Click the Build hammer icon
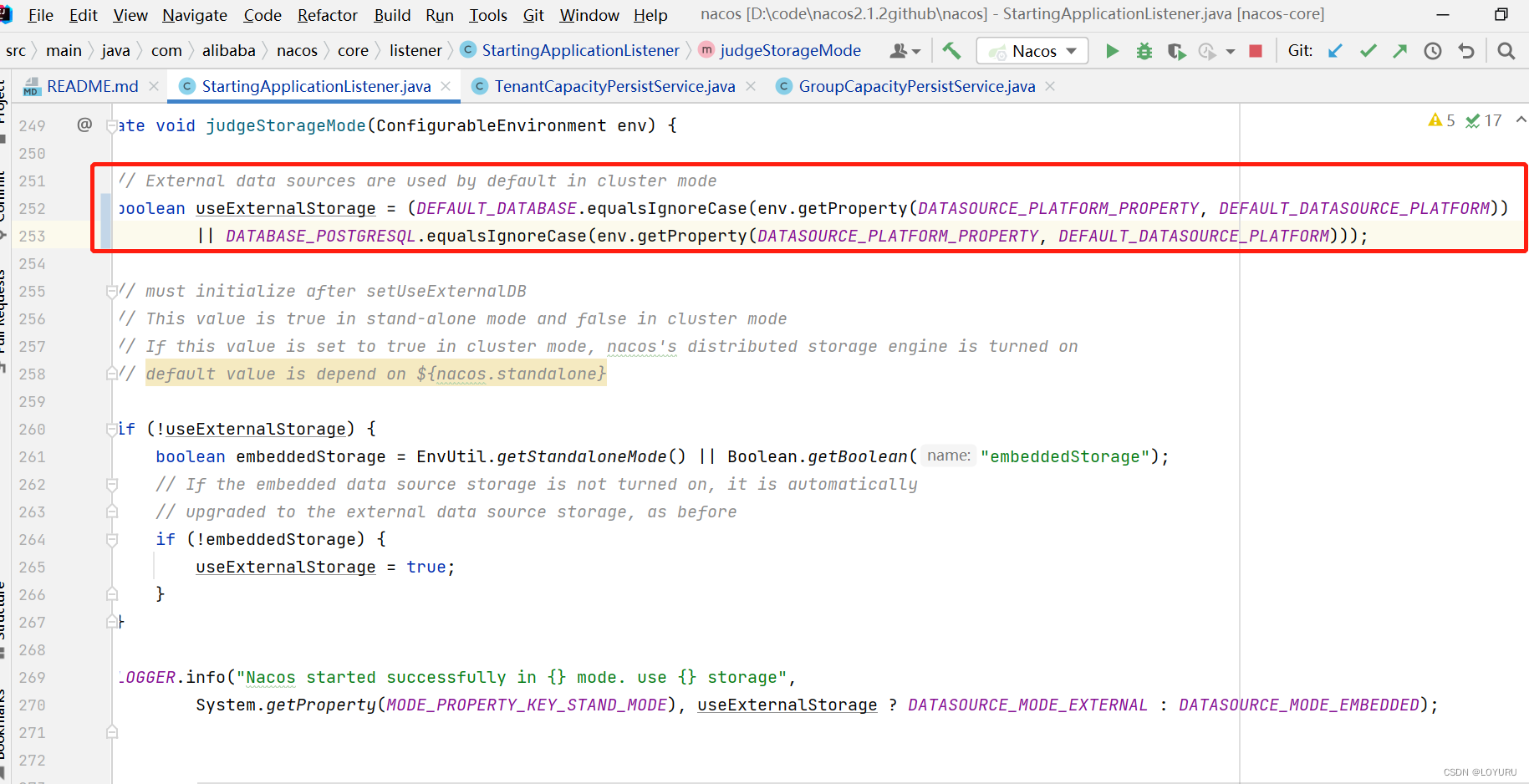Screen dimensions: 1529x784 point(951,51)
